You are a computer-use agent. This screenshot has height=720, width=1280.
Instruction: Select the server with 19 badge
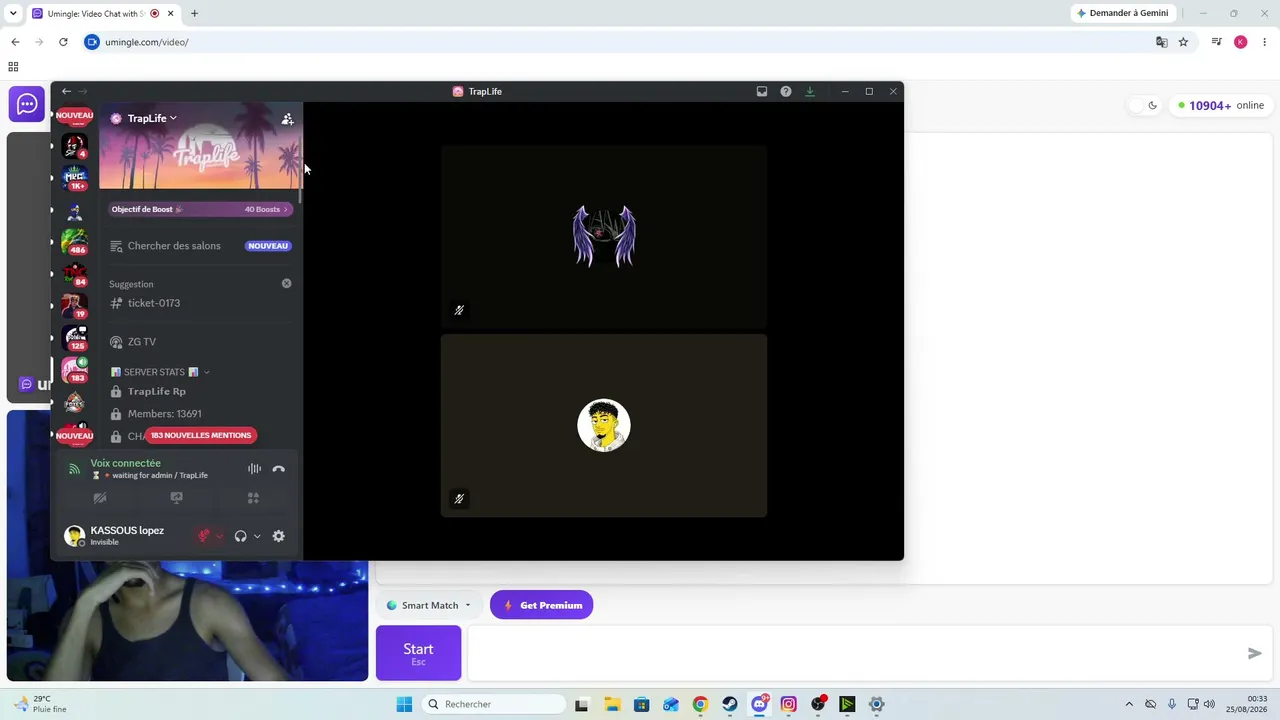74,305
